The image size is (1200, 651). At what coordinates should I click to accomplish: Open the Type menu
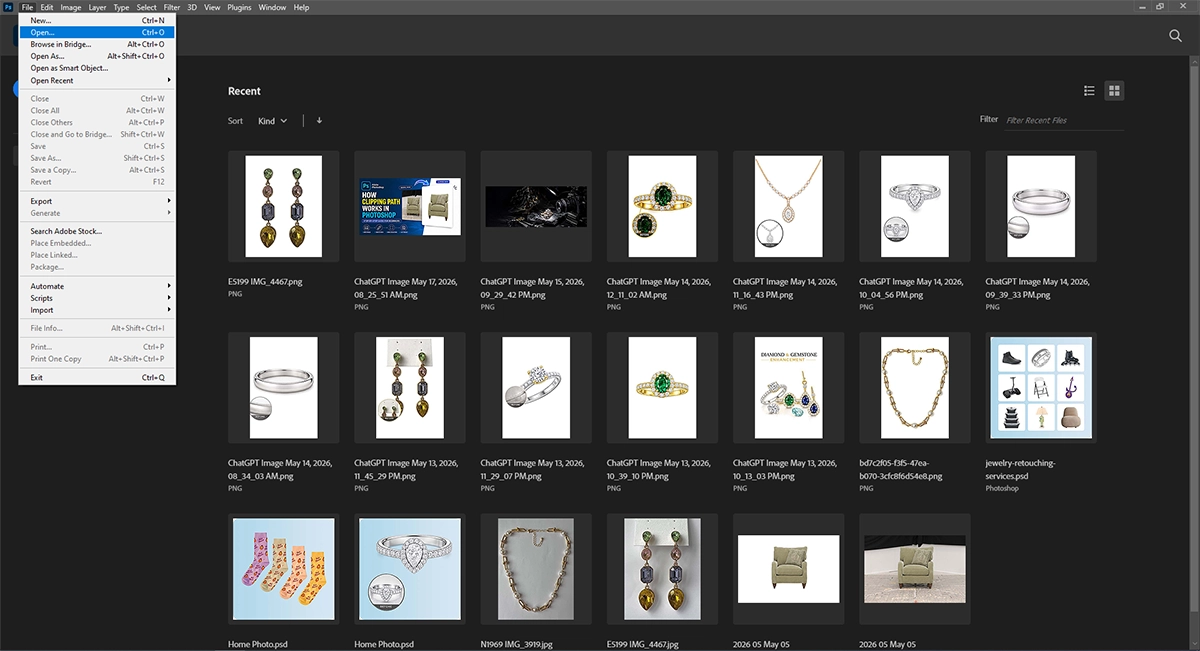point(121,7)
